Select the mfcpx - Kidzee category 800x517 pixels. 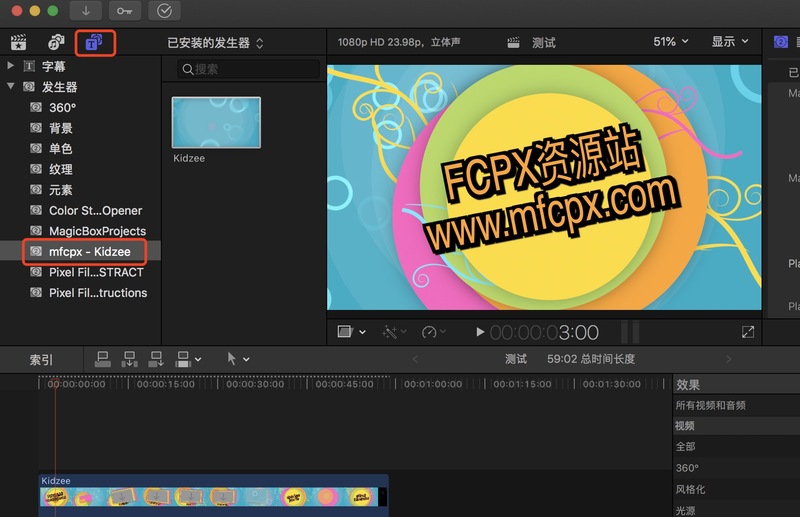tap(89, 252)
